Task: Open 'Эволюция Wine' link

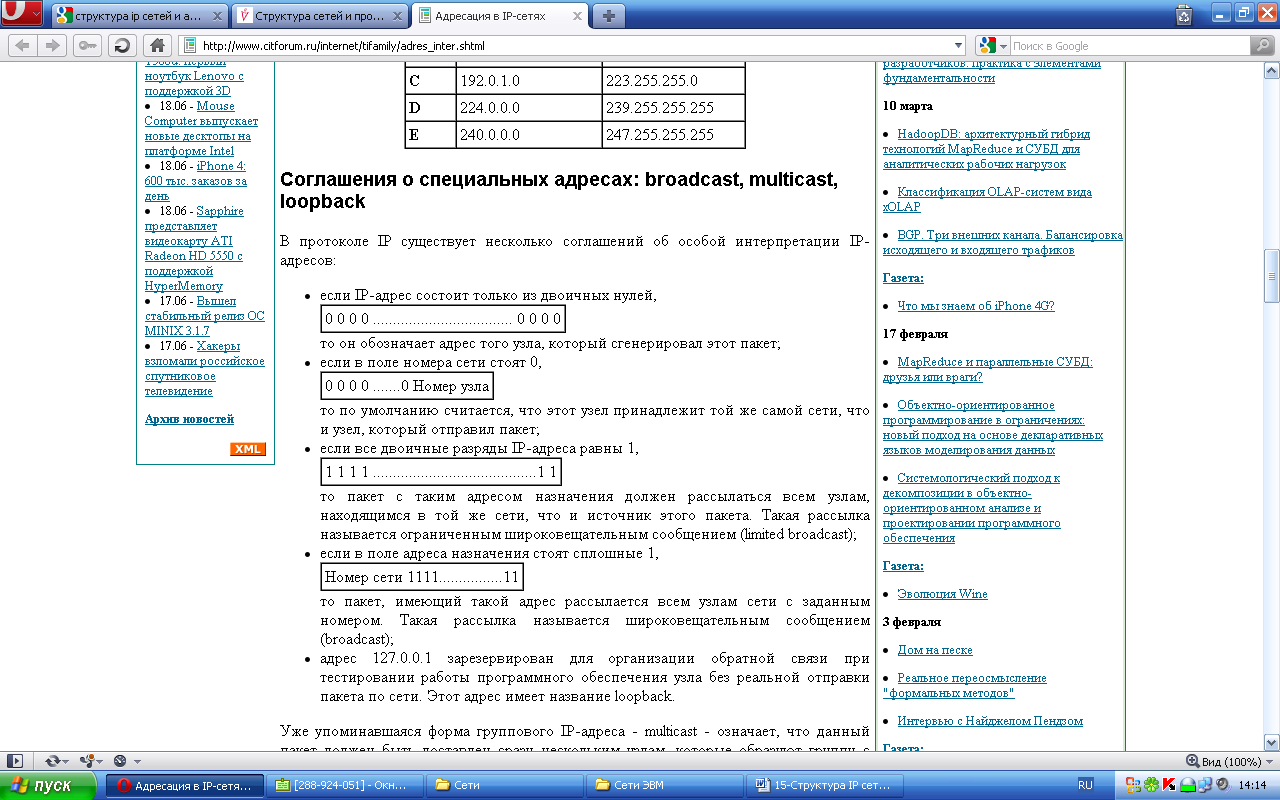Action: click(x=942, y=594)
